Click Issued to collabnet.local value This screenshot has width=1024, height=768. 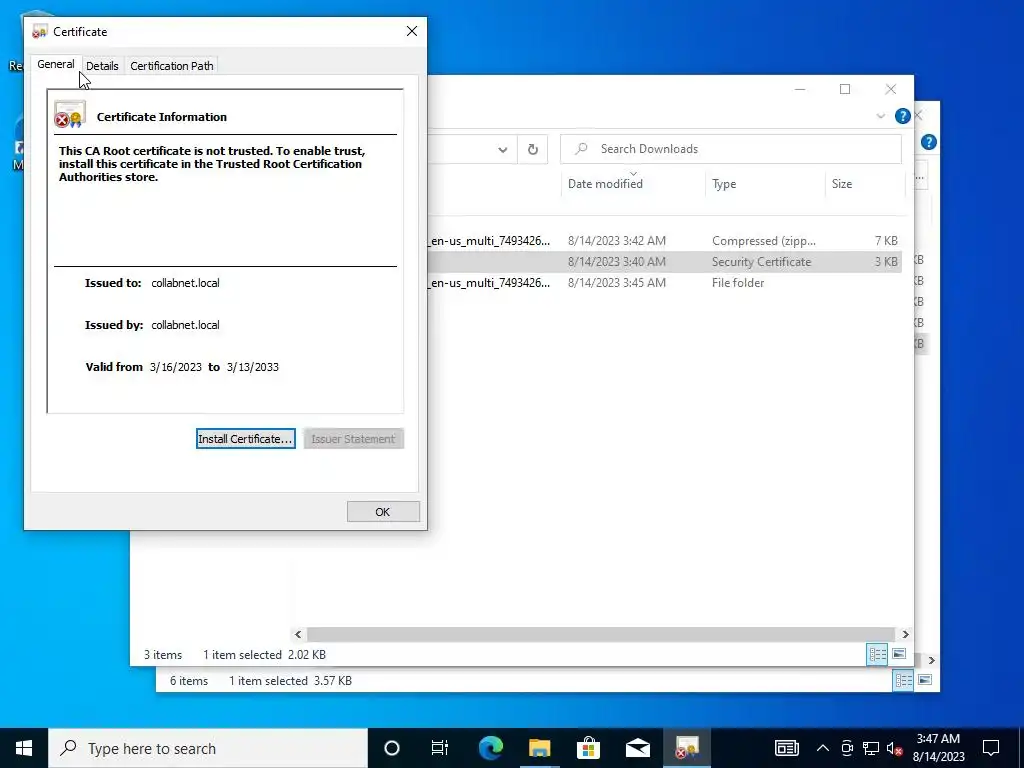(185, 283)
